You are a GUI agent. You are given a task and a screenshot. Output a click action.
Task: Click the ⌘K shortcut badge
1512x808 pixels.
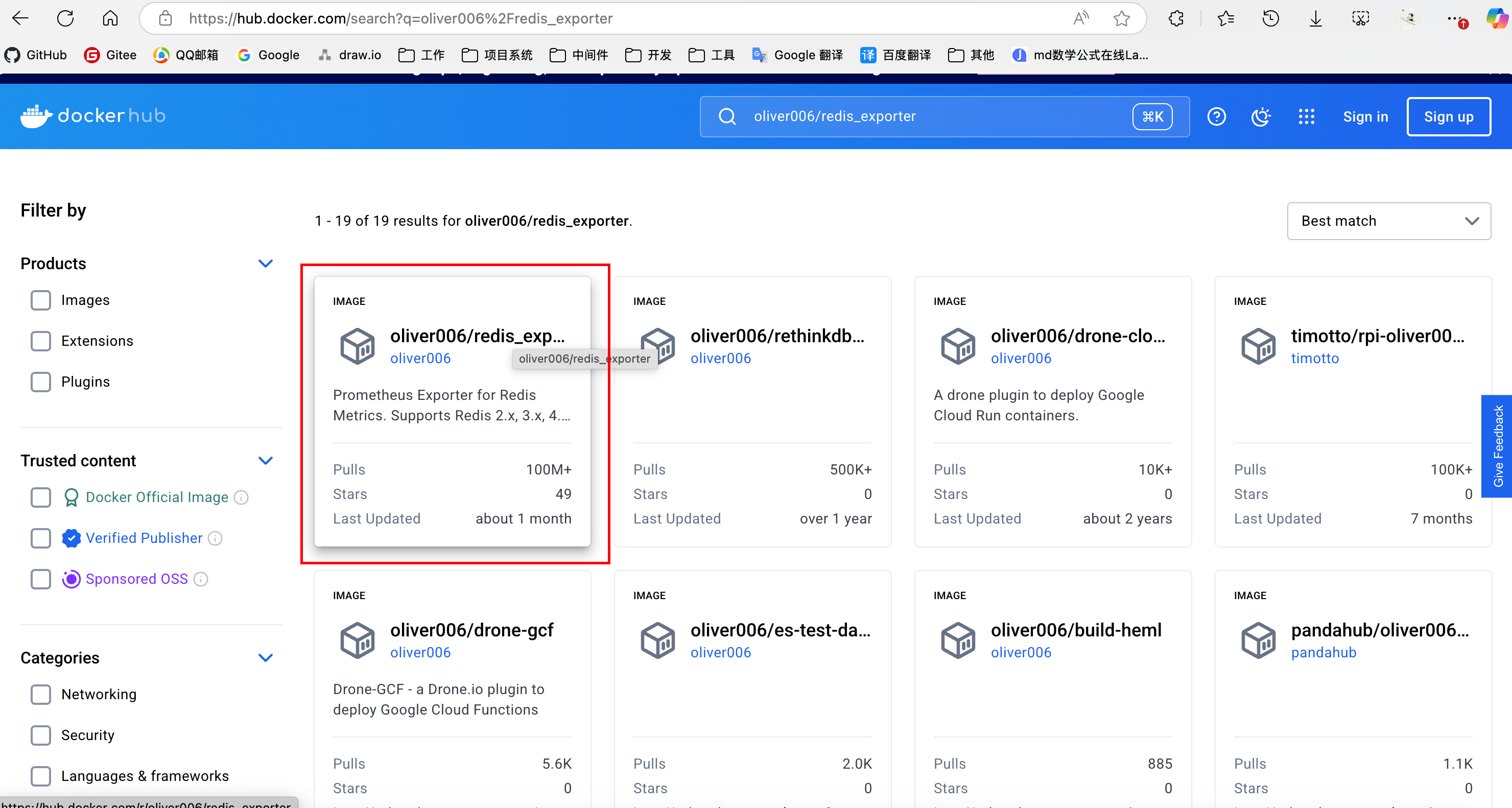point(1152,116)
